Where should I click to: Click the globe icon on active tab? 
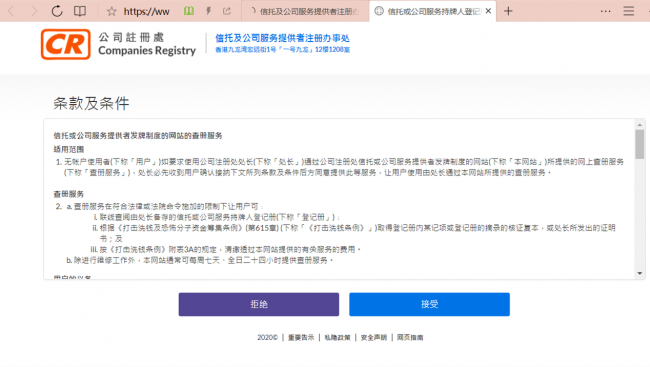click(x=379, y=11)
